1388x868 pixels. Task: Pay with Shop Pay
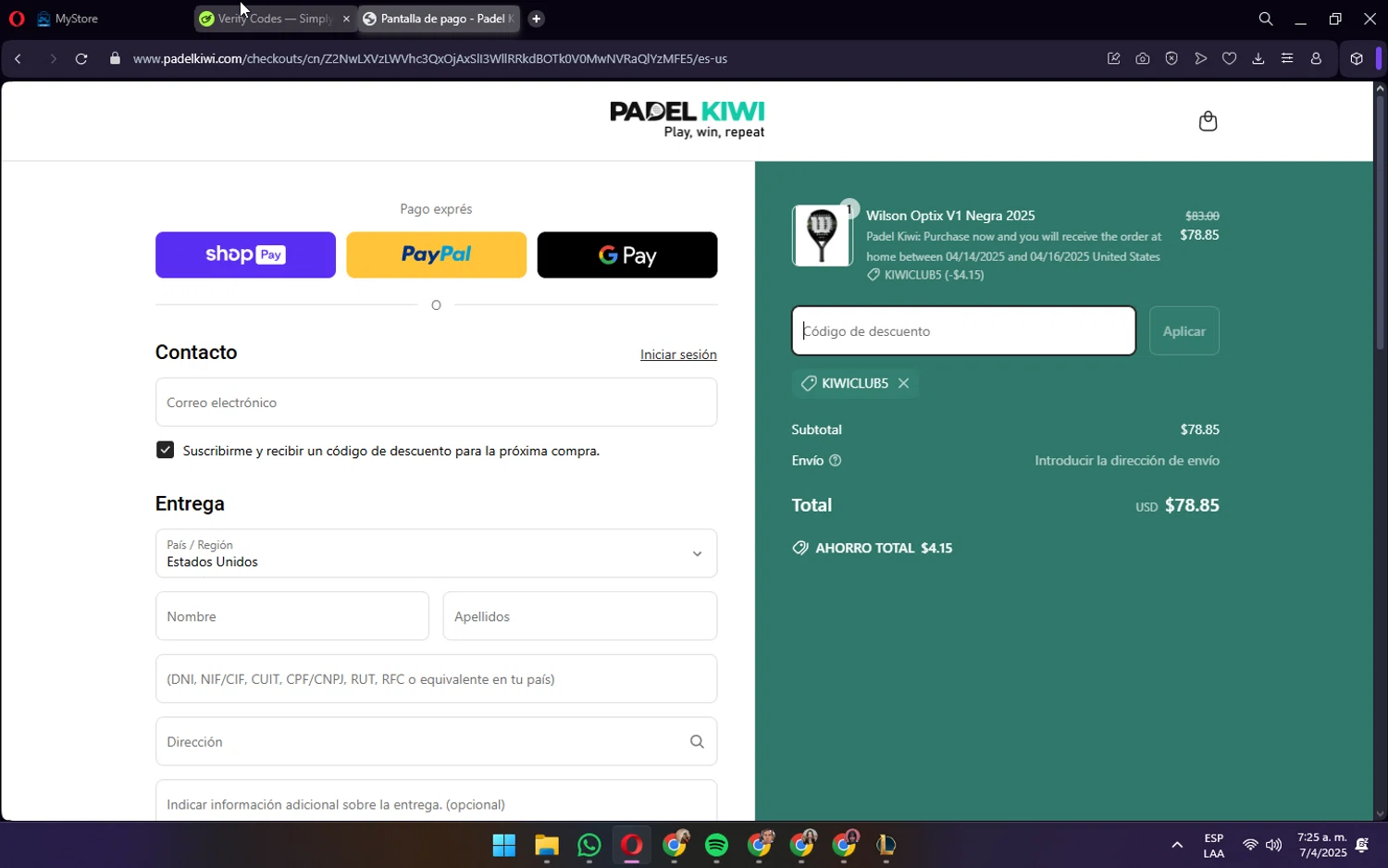(245, 254)
